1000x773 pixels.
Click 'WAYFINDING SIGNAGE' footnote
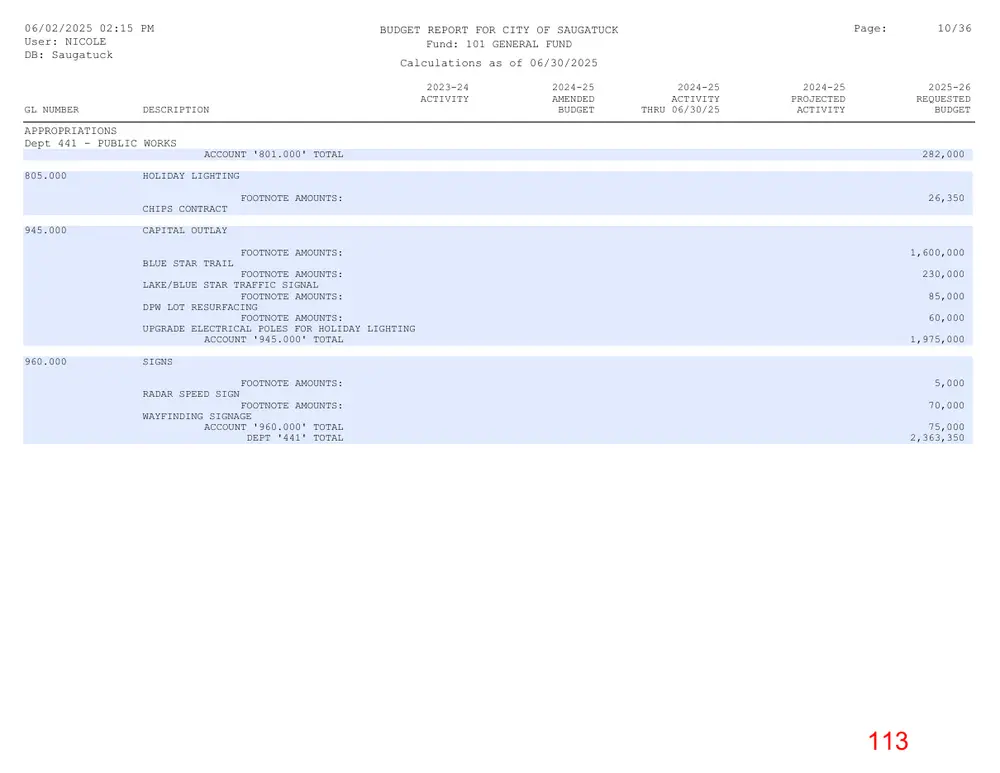click(x=197, y=416)
